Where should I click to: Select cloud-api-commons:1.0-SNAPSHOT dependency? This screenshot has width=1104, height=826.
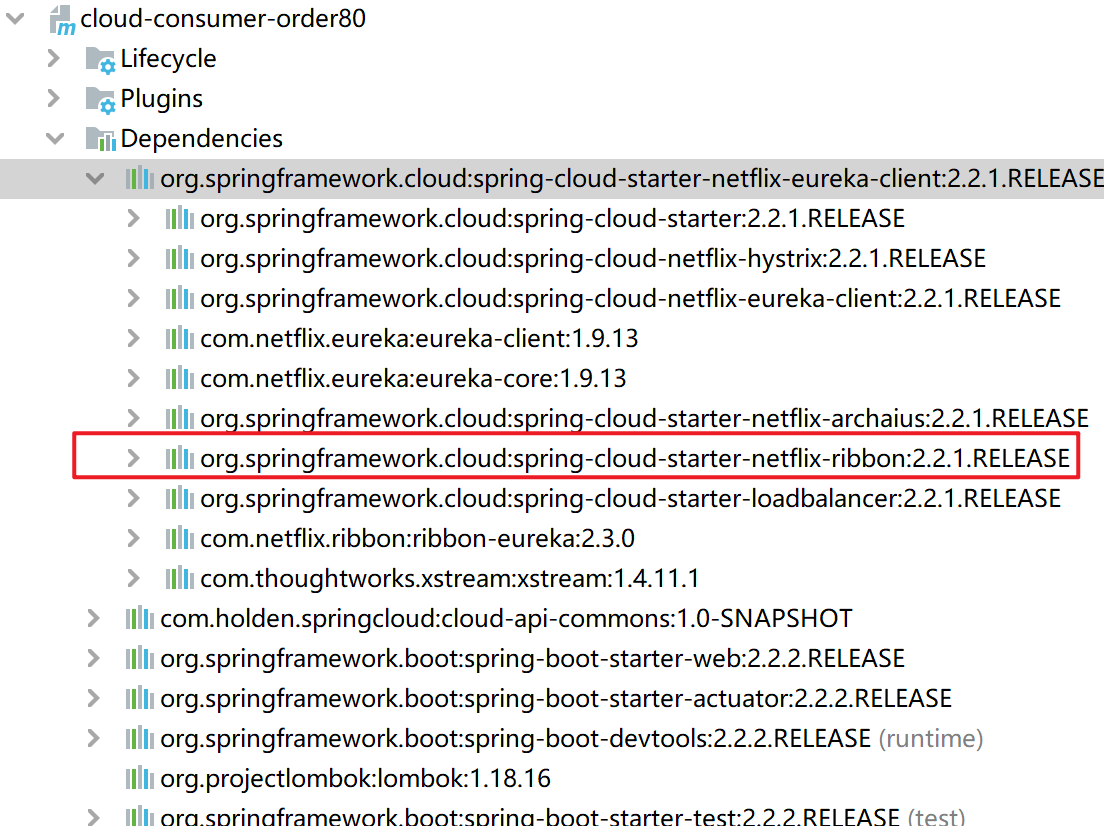506,619
